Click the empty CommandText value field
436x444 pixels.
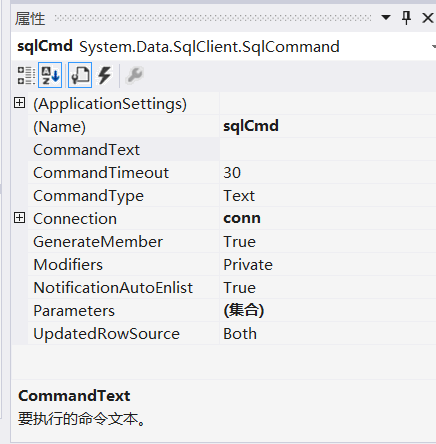coord(328,149)
